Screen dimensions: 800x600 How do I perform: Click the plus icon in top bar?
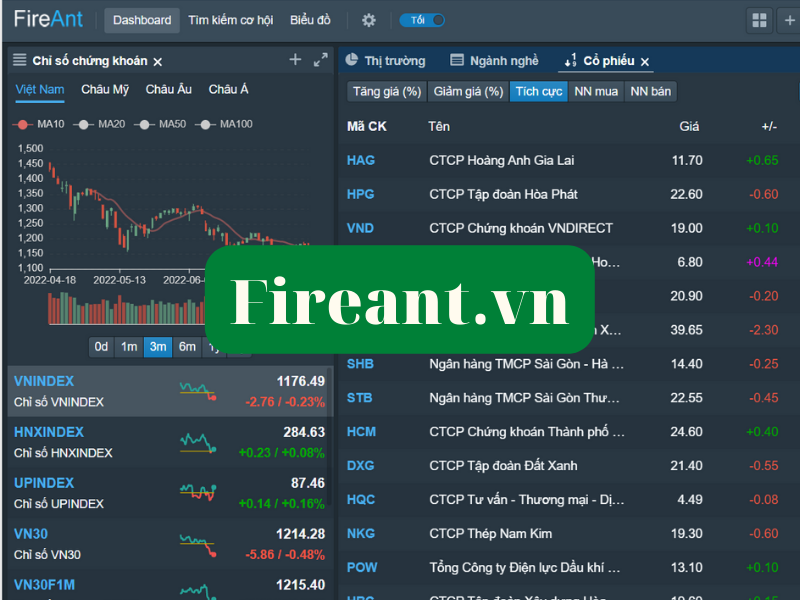pos(789,20)
